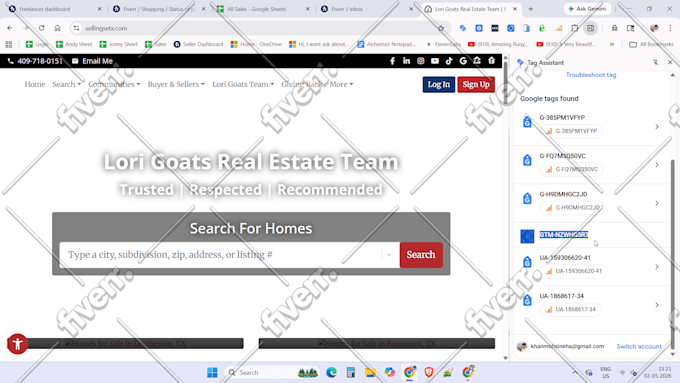Click the Switch account link
680x383 pixels.
pyautogui.click(x=639, y=347)
